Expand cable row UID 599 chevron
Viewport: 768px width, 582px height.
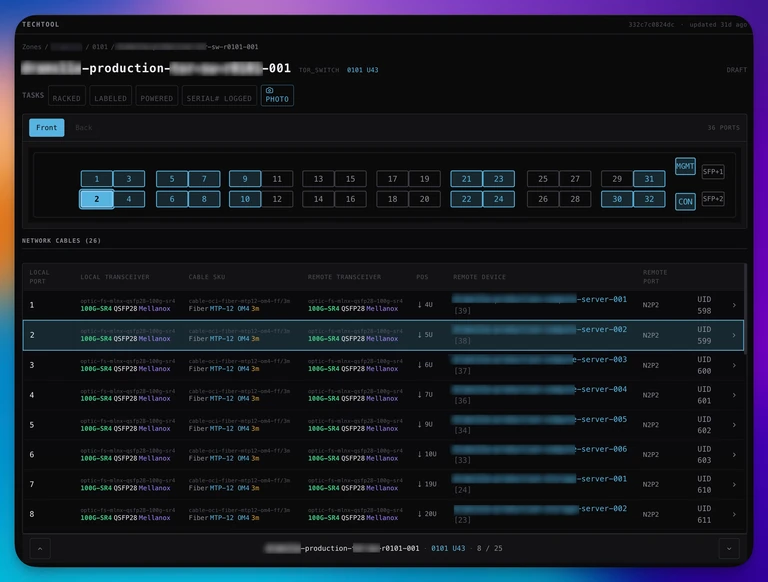[x=734, y=335]
